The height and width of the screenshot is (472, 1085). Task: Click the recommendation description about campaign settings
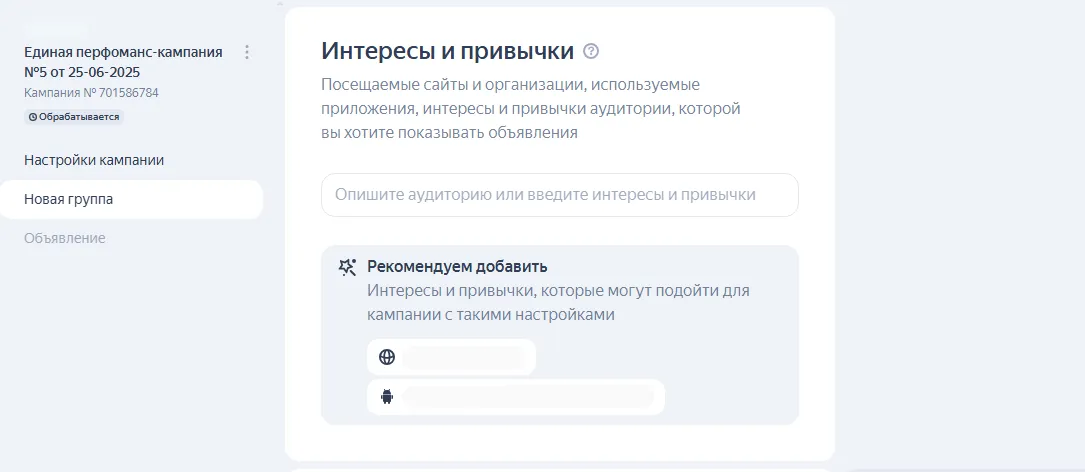[558, 302]
